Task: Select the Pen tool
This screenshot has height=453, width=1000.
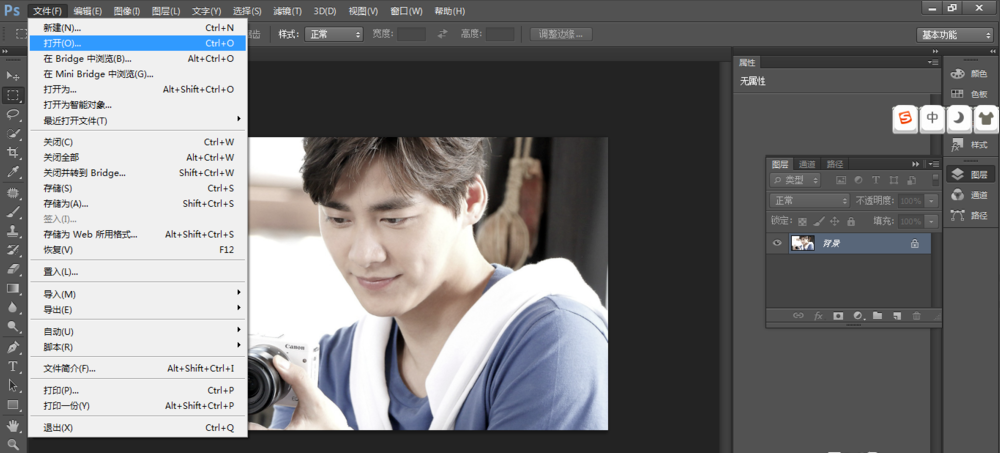Action: [x=13, y=347]
